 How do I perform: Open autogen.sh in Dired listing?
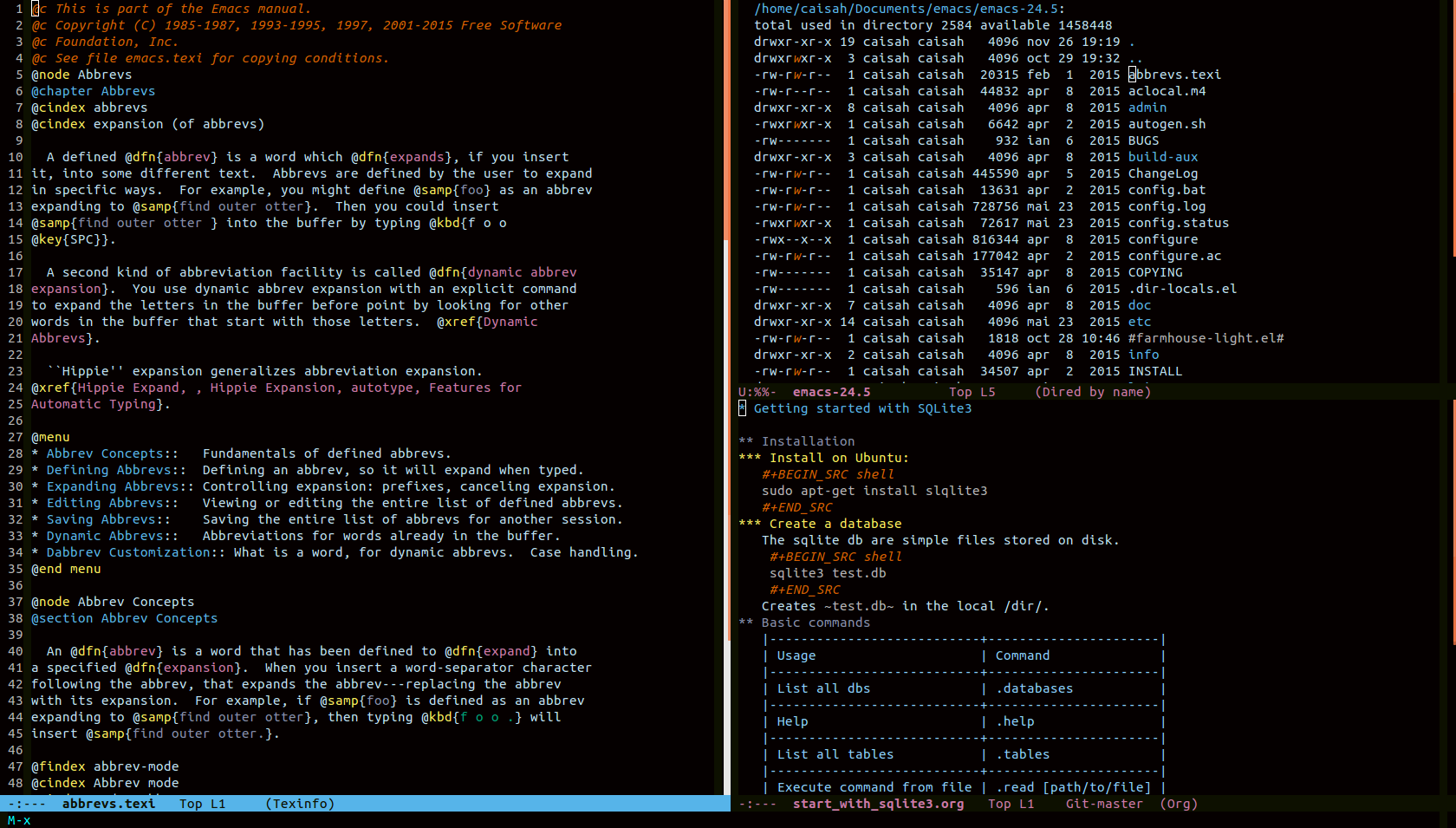pyautogui.click(x=1167, y=124)
